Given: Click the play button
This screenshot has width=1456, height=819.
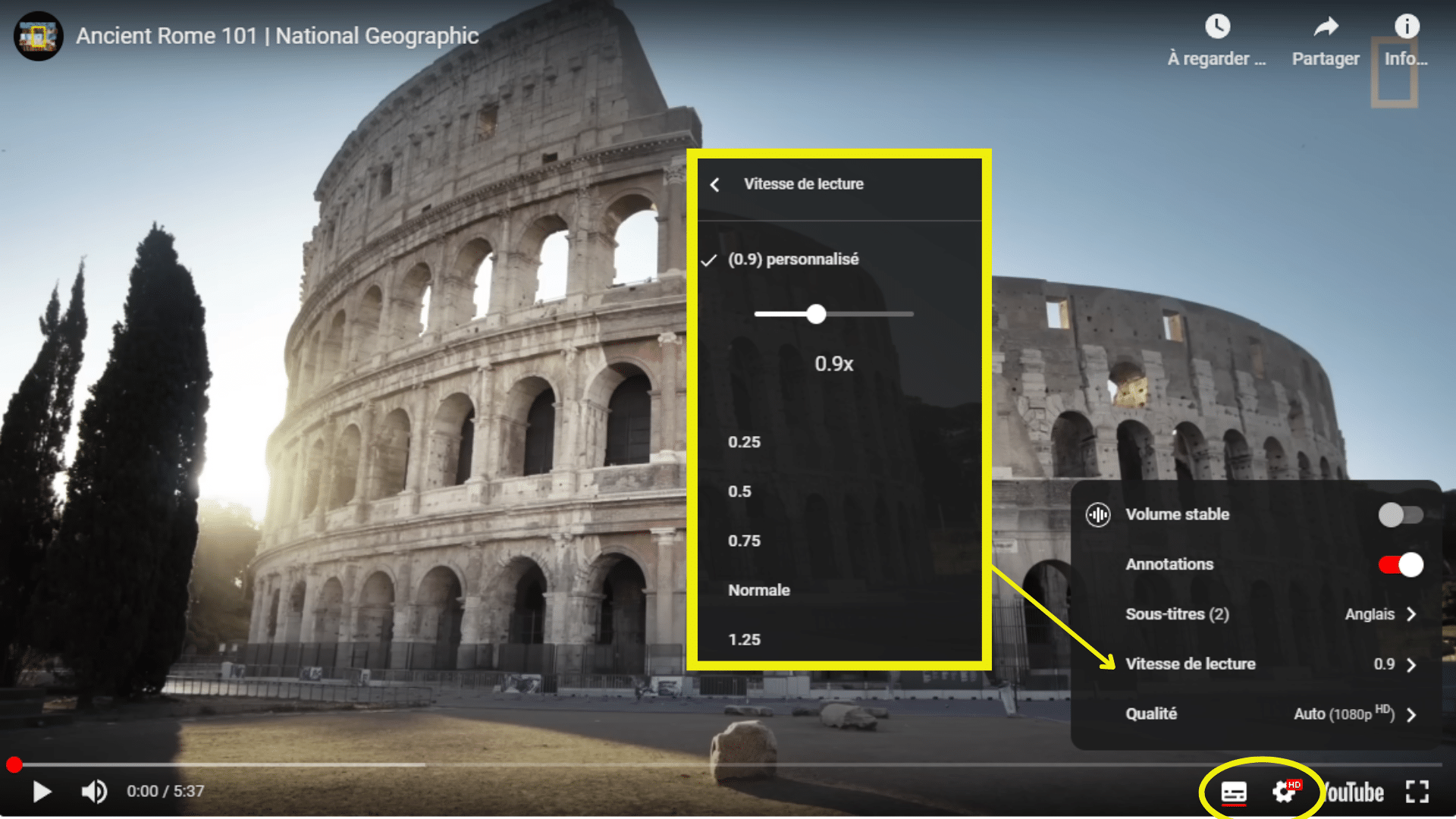Looking at the screenshot, I should point(42,792).
